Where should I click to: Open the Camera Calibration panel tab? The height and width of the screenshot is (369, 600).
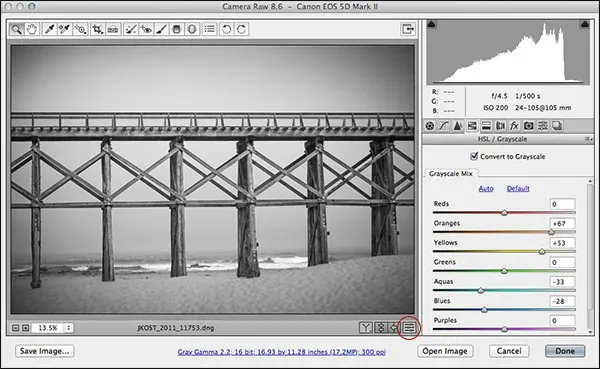528,126
